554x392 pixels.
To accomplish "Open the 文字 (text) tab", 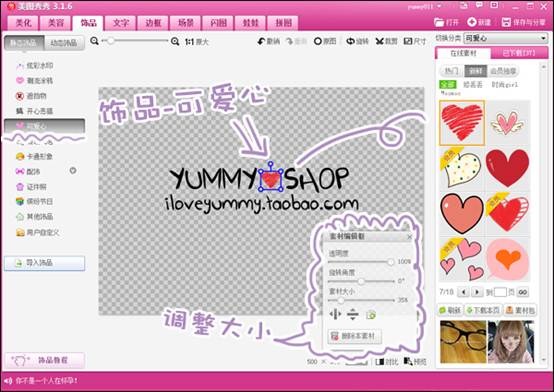I will coord(120,23).
